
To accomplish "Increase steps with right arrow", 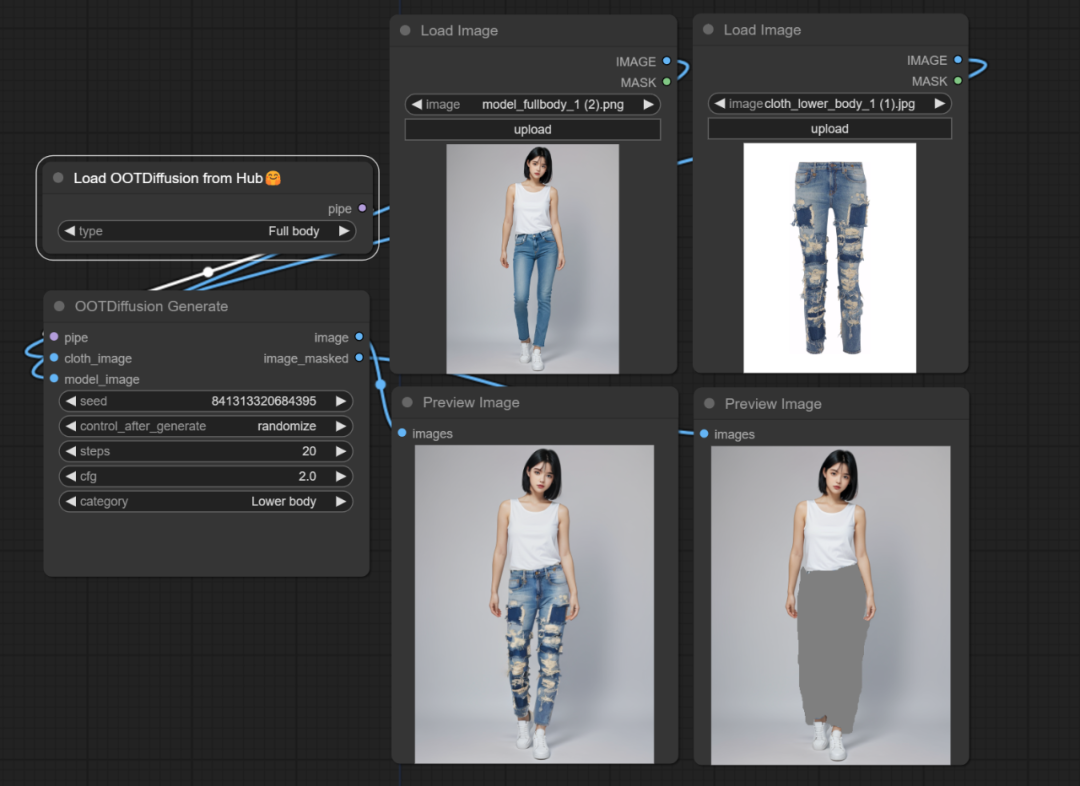I will click(340, 451).
